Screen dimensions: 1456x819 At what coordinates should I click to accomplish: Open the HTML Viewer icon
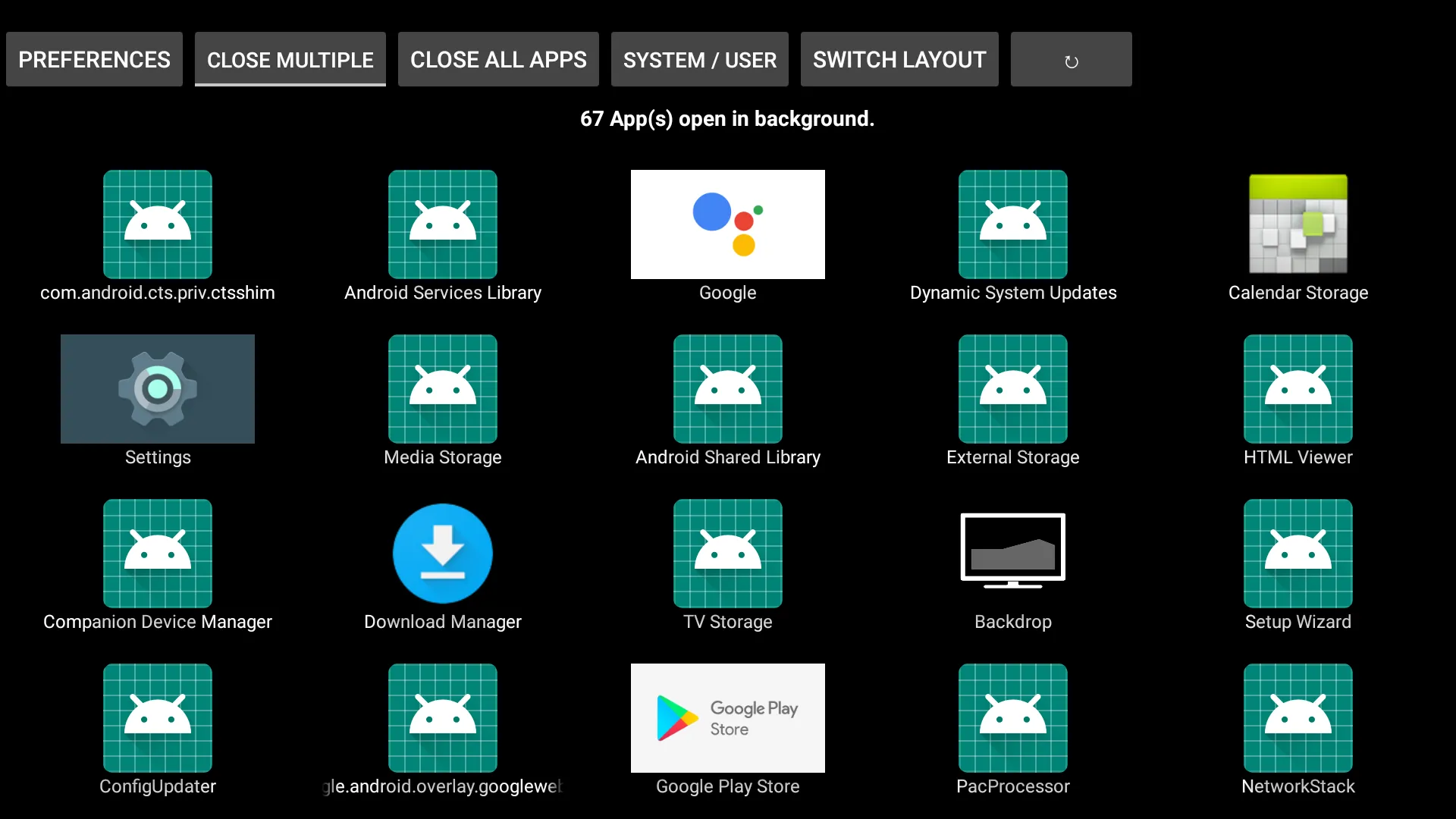1298,389
